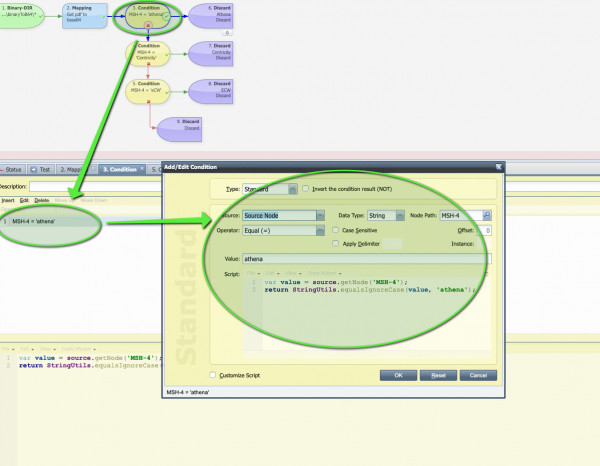Click into the Description text field

pos(96,186)
